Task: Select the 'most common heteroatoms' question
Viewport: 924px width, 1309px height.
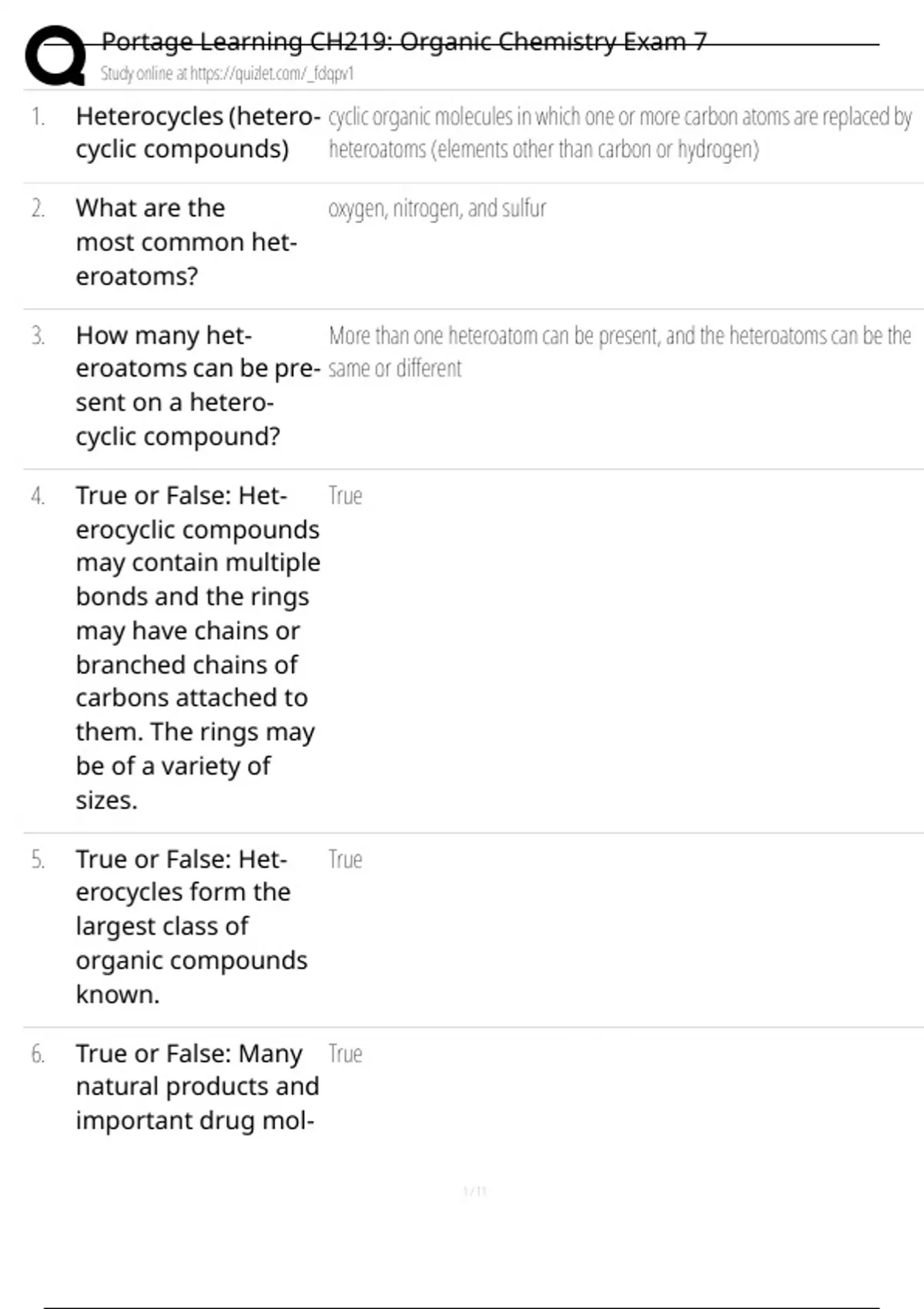Action: point(186,242)
